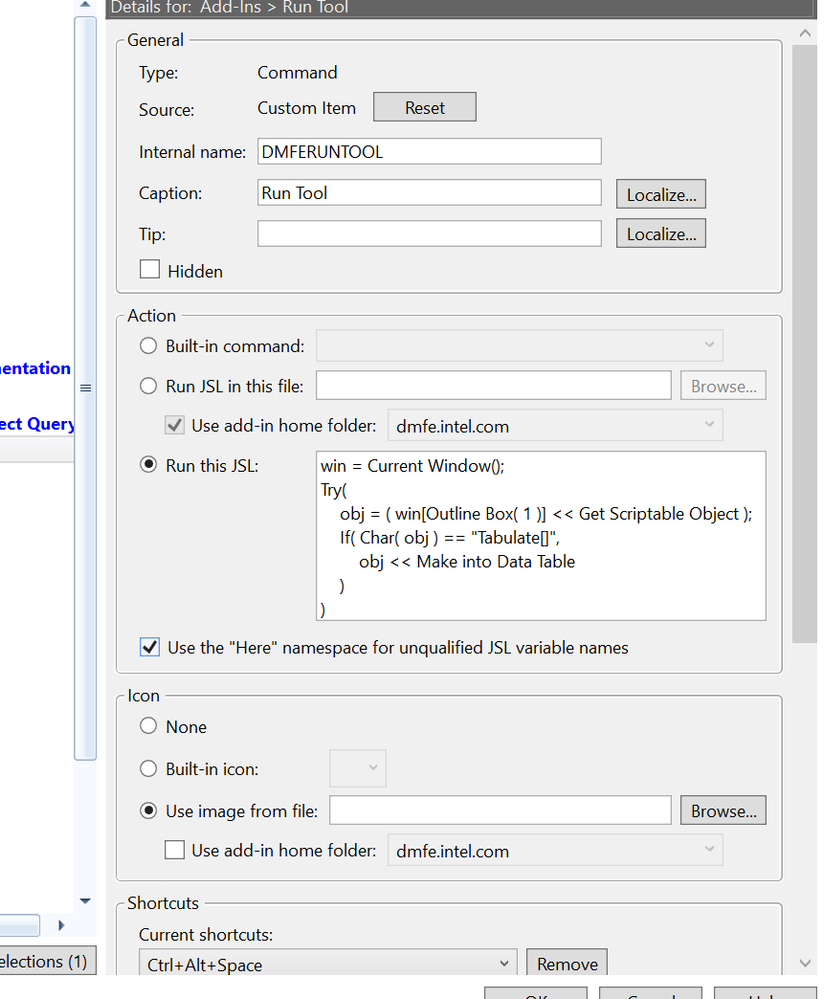Open Localize for the Caption

(x=660, y=194)
